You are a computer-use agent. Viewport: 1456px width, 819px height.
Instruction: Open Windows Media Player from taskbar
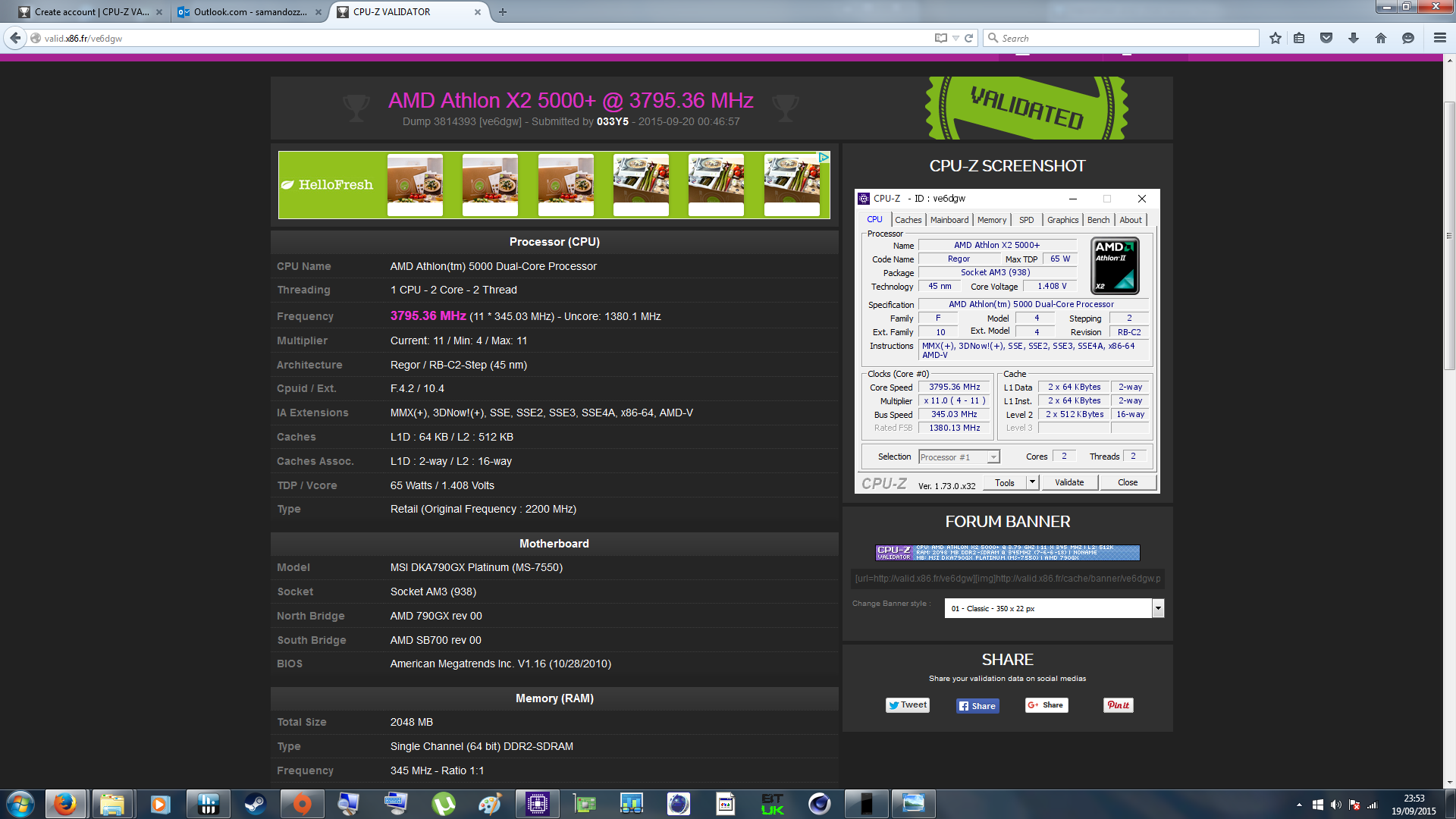pyautogui.click(x=160, y=804)
